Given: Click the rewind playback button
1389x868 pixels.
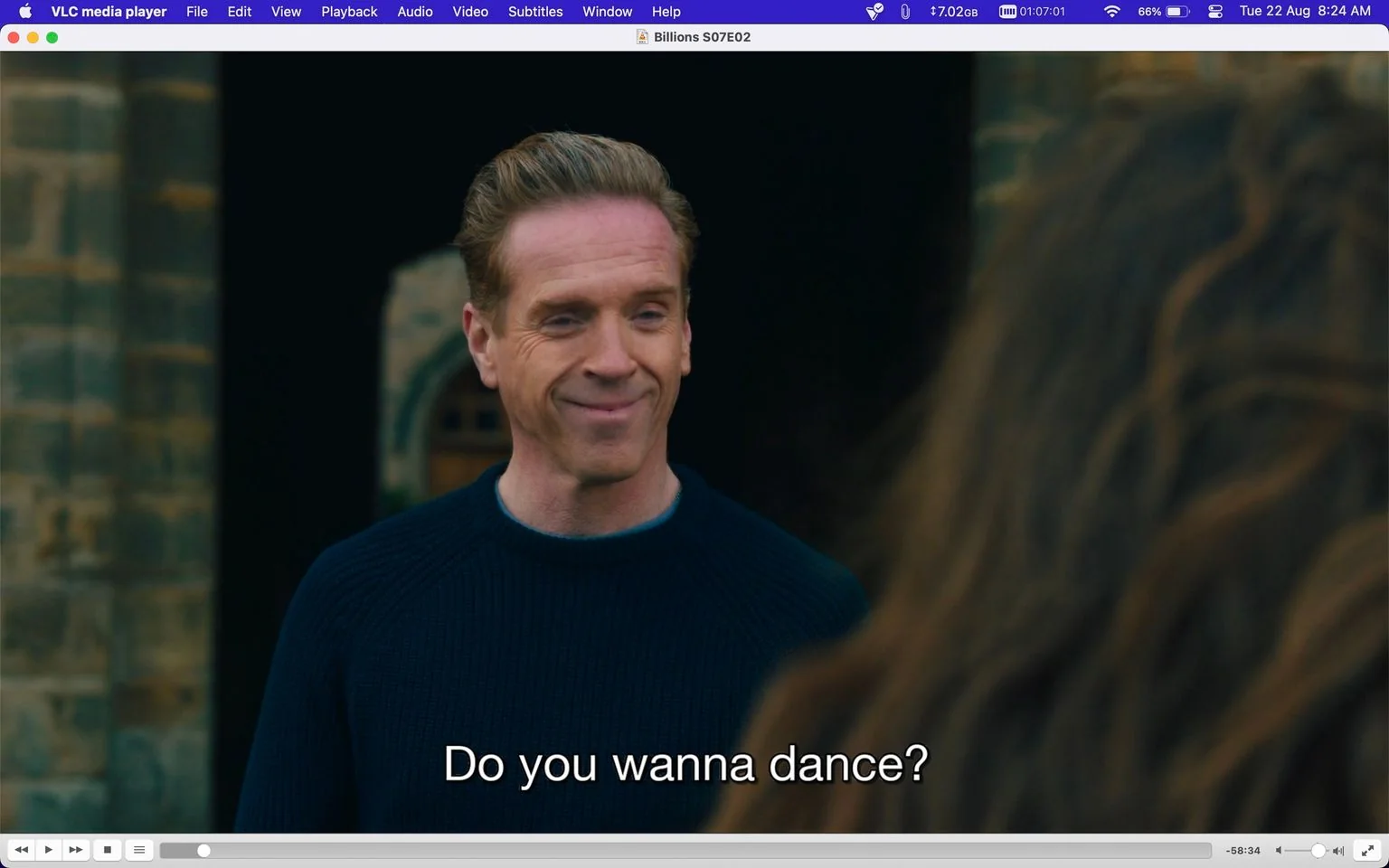Looking at the screenshot, I should 22,850.
